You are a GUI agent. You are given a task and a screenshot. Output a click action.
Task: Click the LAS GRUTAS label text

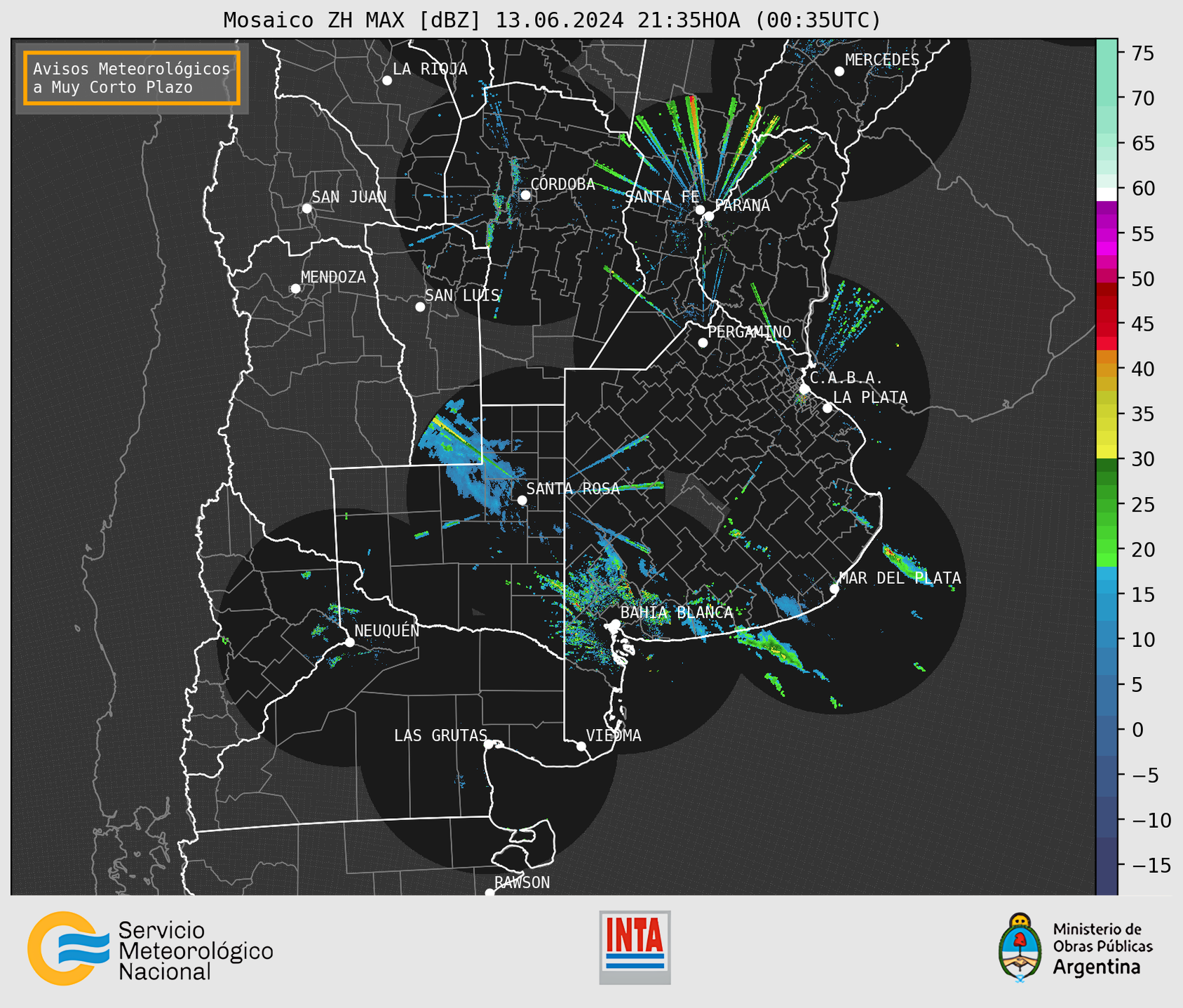[x=440, y=735]
